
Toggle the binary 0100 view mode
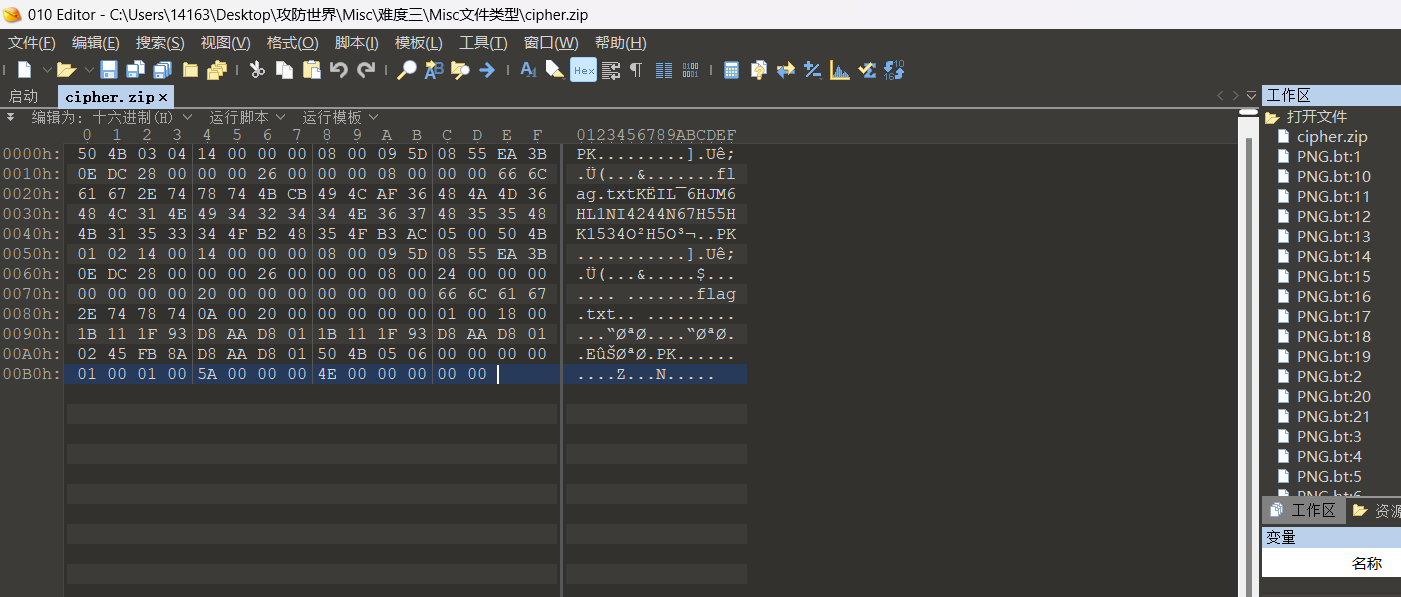coord(690,70)
